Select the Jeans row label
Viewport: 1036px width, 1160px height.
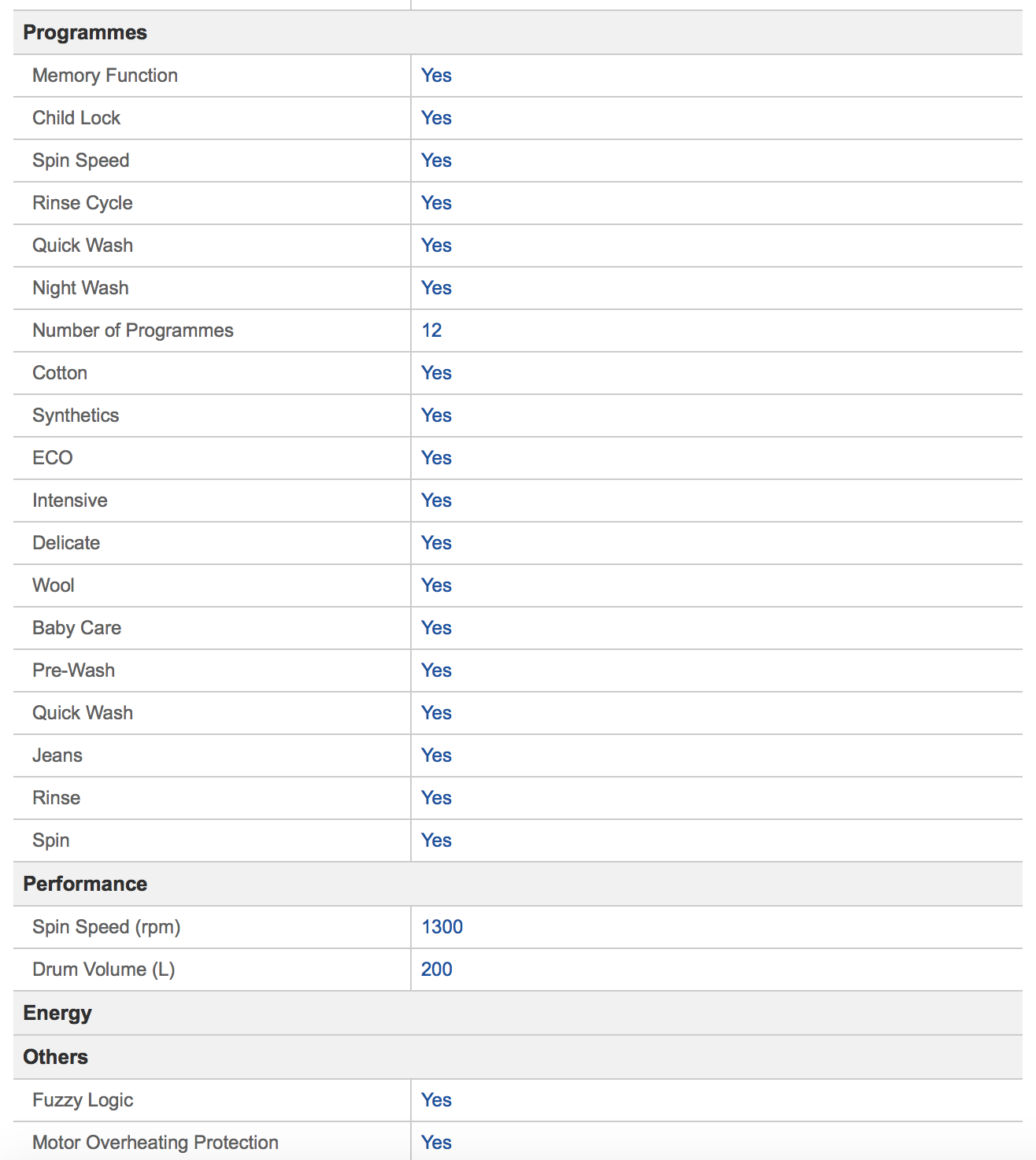click(57, 755)
